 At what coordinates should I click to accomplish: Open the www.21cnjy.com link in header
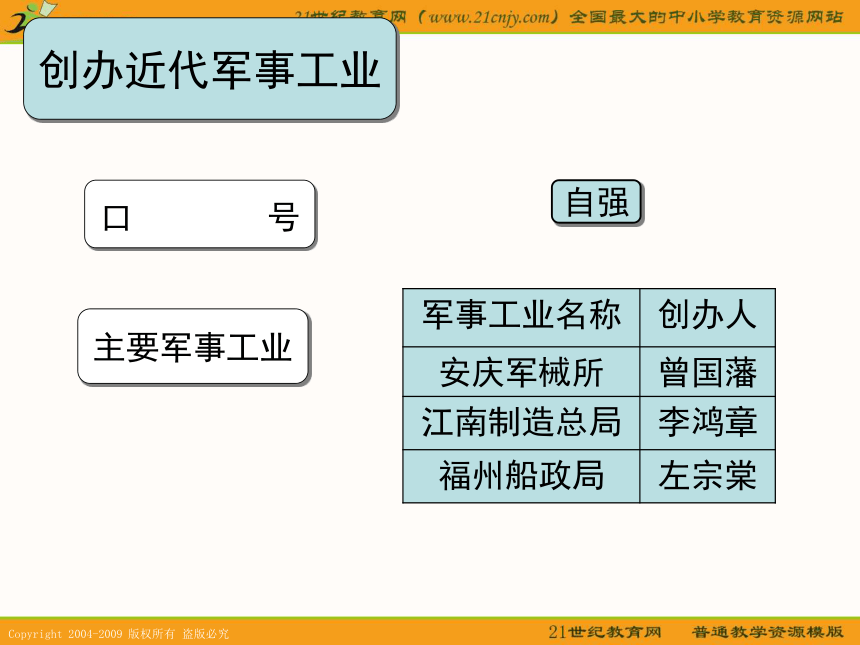click(489, 17)
